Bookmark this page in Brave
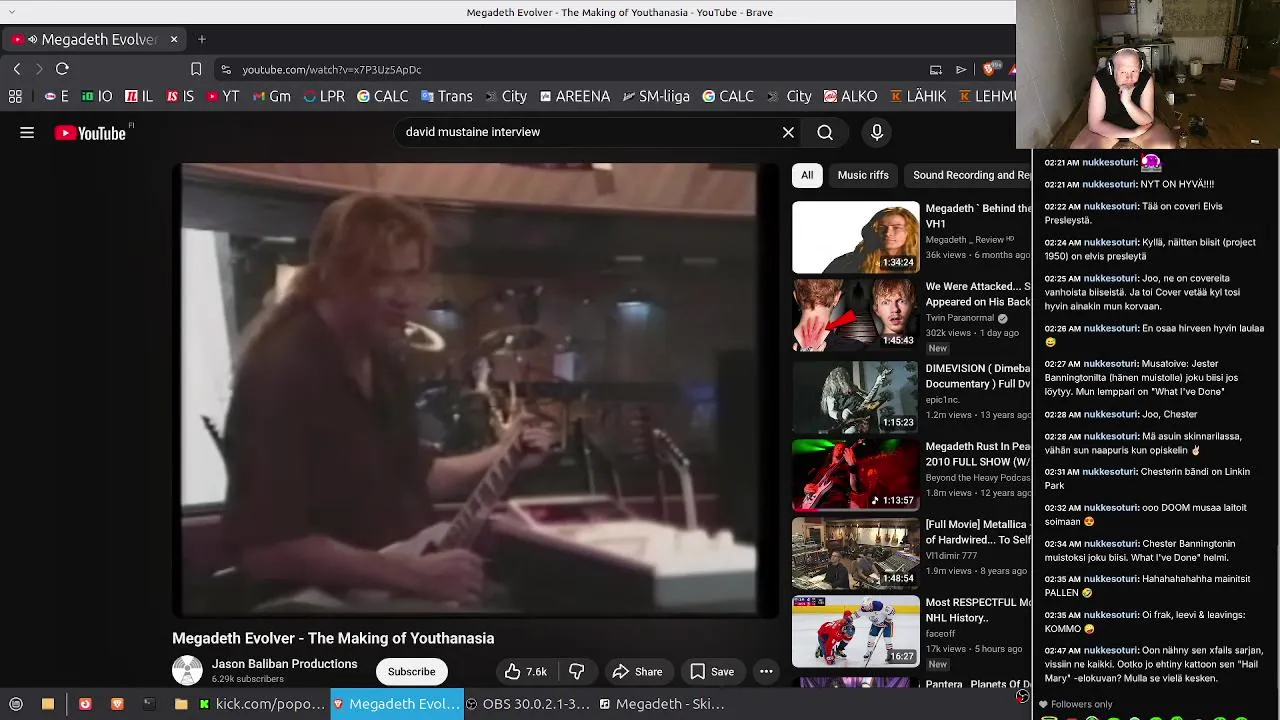The image size is (1280, 720). [196, 69]
